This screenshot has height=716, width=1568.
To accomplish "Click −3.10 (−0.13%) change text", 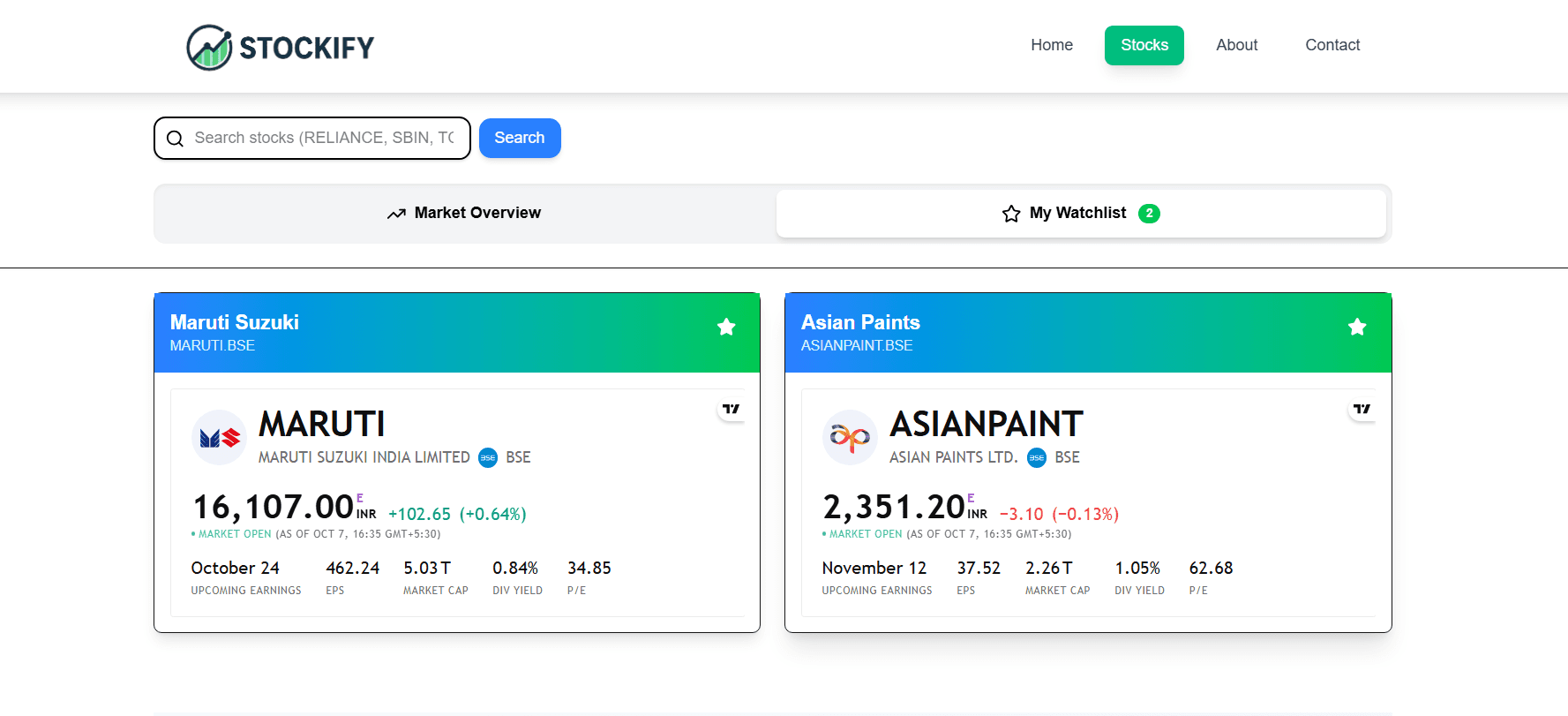I will pos(1059,514).
